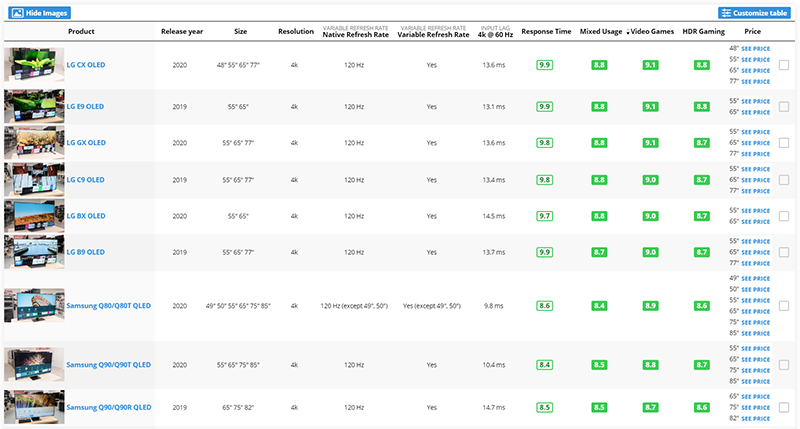
Task: Sort by the Product column header
Action: click(x=81, y=31)
